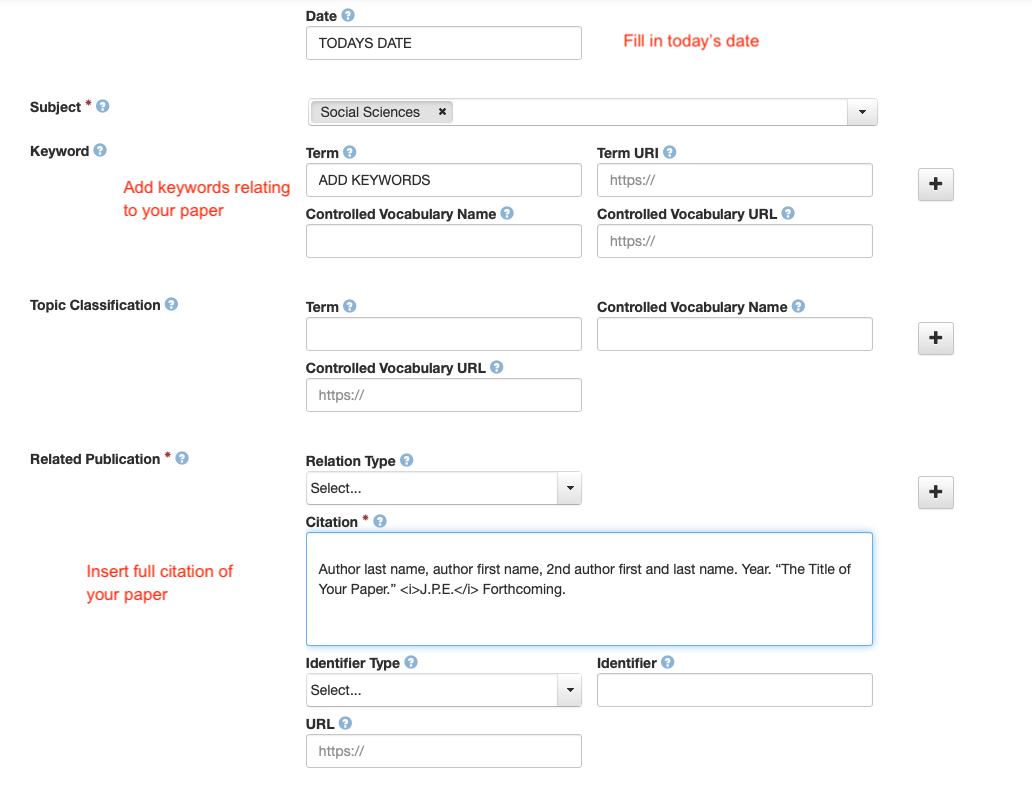The height and width of the screenshot is (794, 1032).
Task: Select the Related Publication URL field
Action: [x=443, y=751]
